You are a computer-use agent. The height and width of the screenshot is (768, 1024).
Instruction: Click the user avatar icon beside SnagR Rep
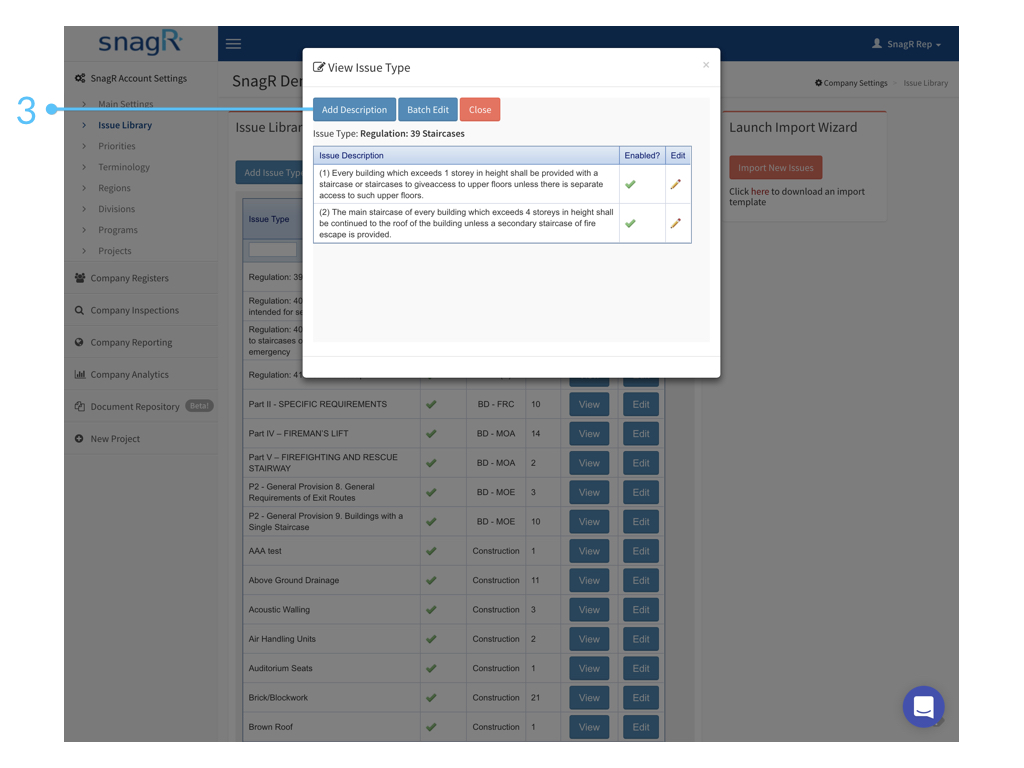click(x=876, y=43)
